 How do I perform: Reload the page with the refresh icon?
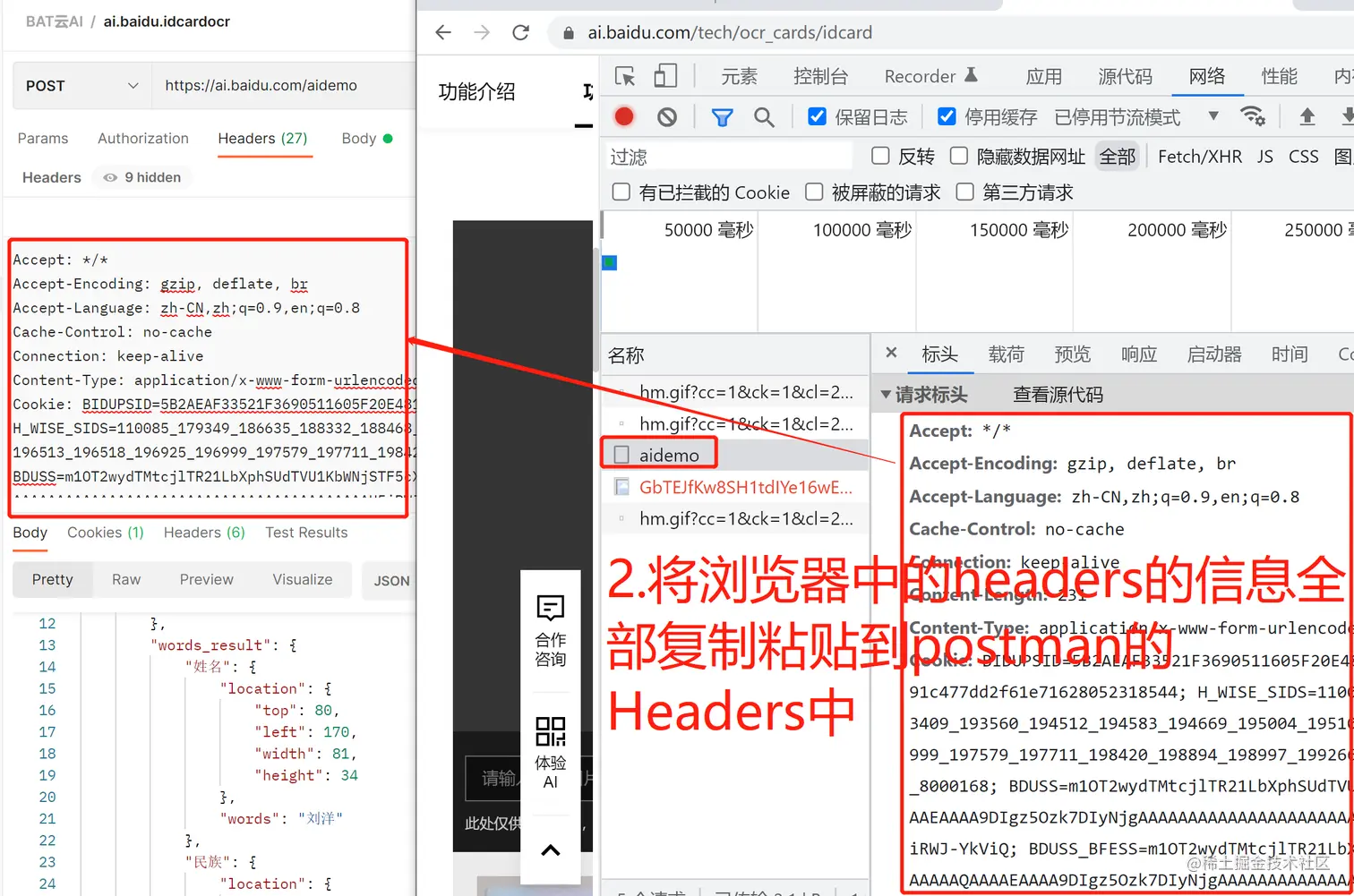click(520, 33)
